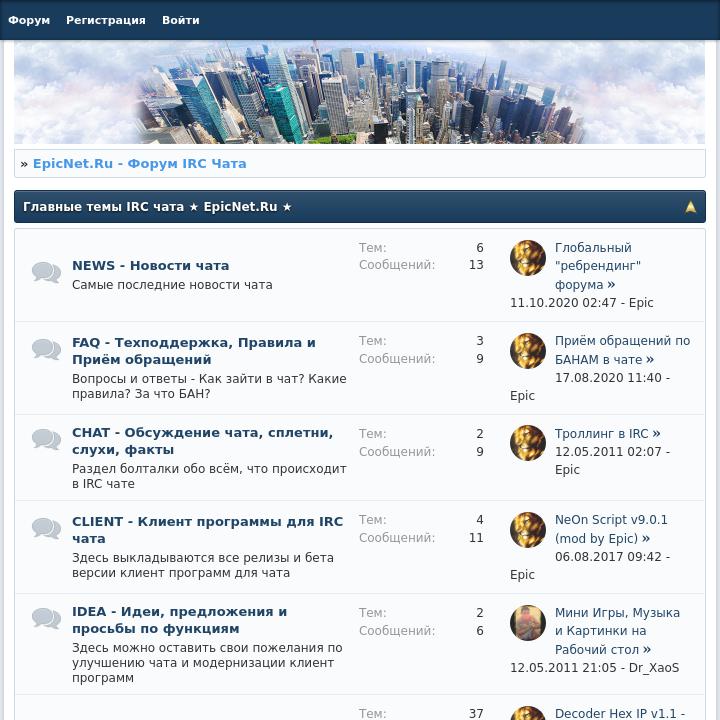Click the message count 11 in CLIENT row
This screenshot has height=720, width=720.
pyautogui.click(x=476, y=538)
